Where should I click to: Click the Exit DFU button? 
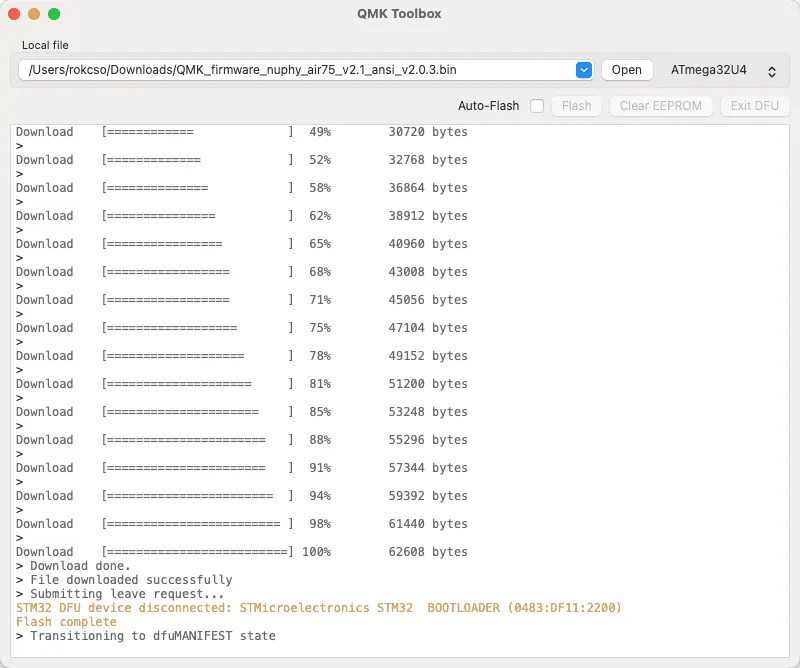point(755,106)
